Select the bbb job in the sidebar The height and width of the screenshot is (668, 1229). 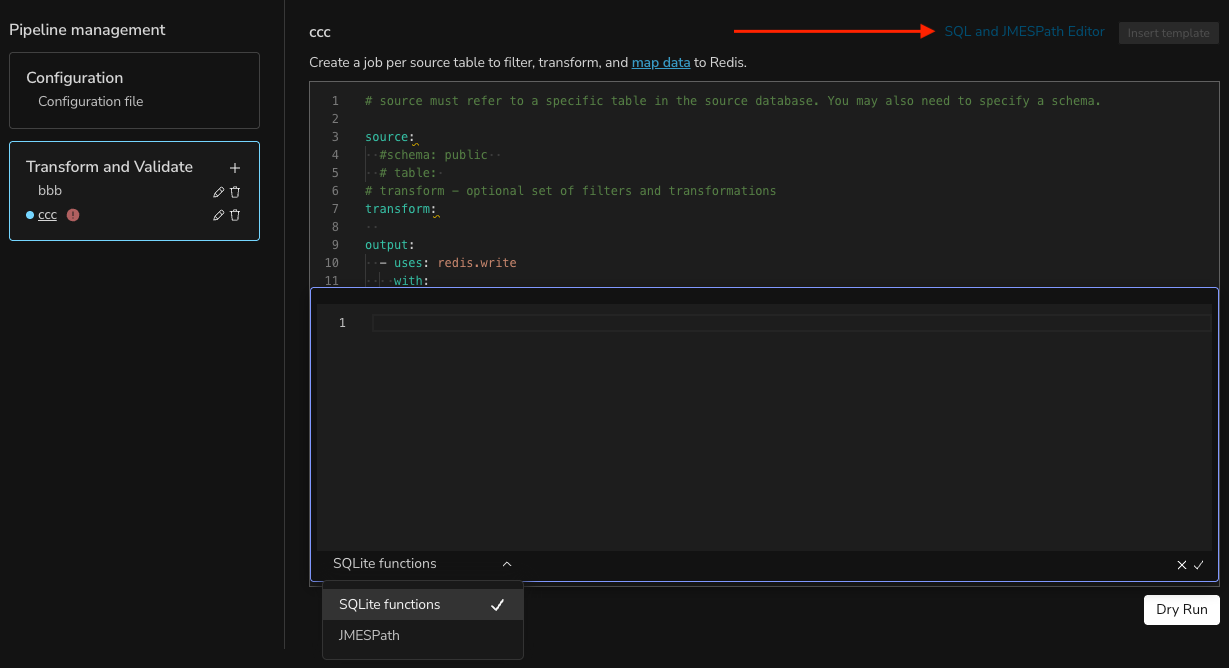point(50,191)
